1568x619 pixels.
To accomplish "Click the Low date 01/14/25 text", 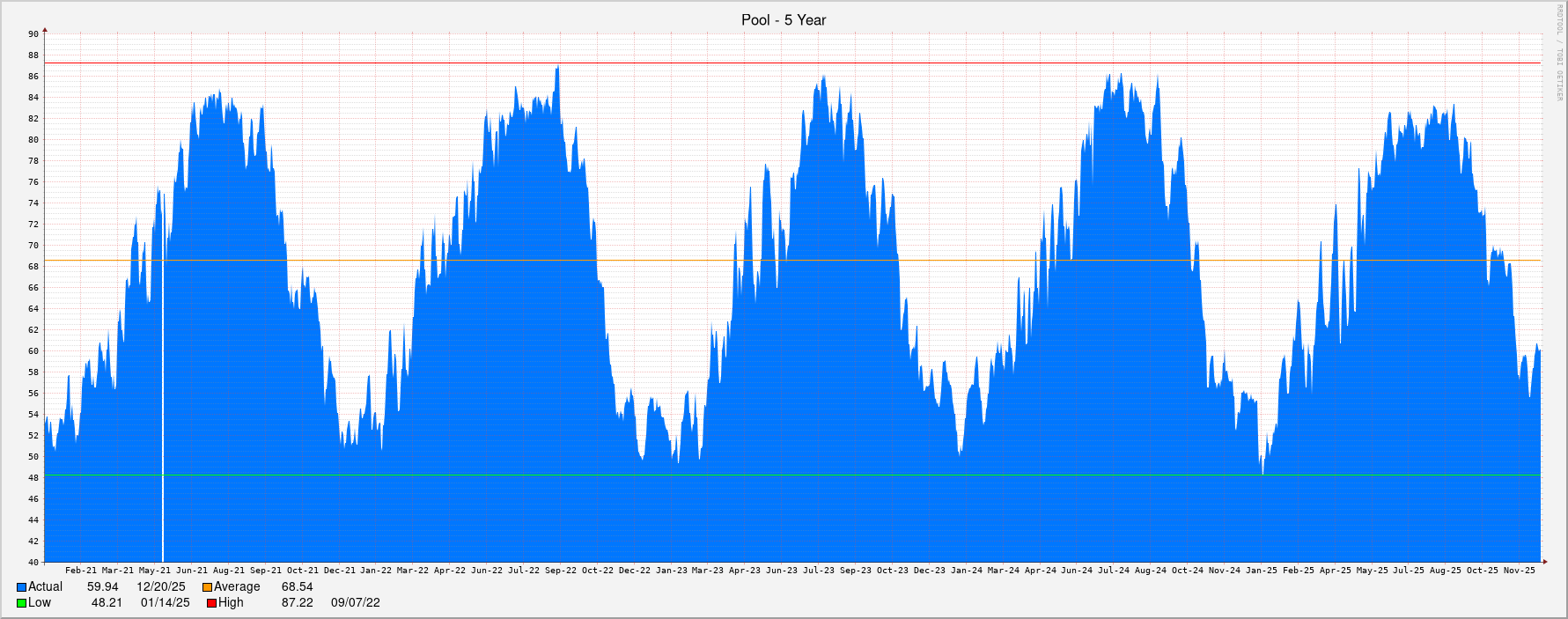I will pyautogui.click(x=165, y=603).
